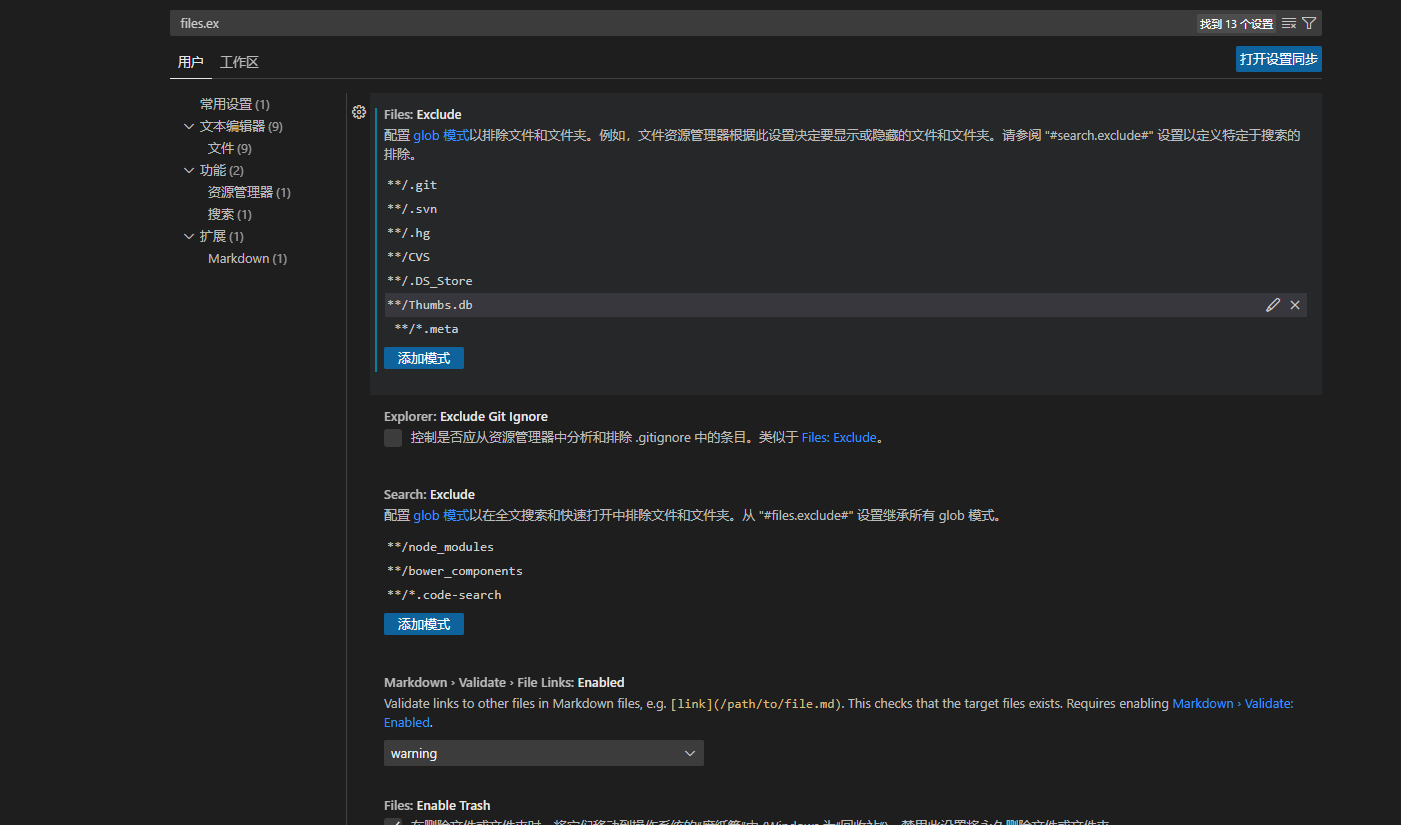This screenshot has width=1401, height=825.
Task: Open the glob 模式 link in Search: Exclude
Action: (x=441, y=516)
